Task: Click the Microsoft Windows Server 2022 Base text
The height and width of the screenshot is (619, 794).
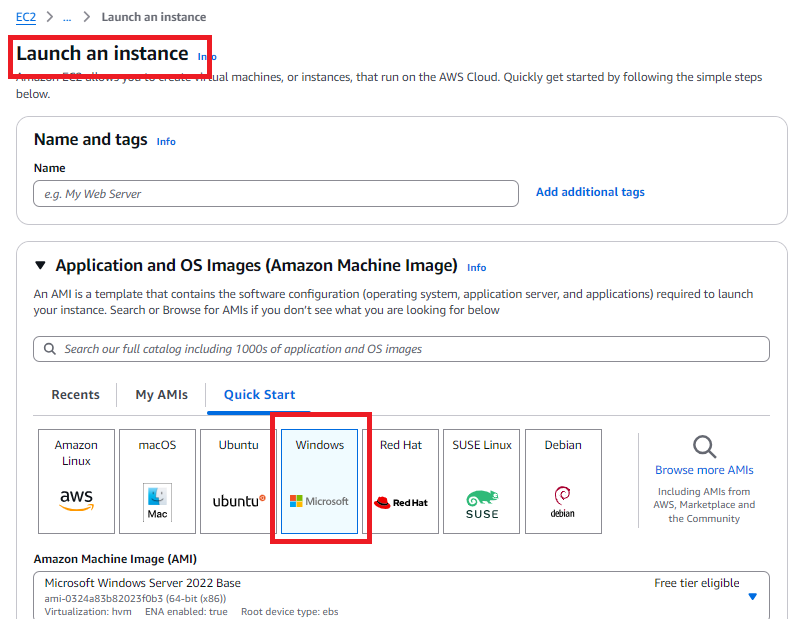Action: click(x=142, y=583)
